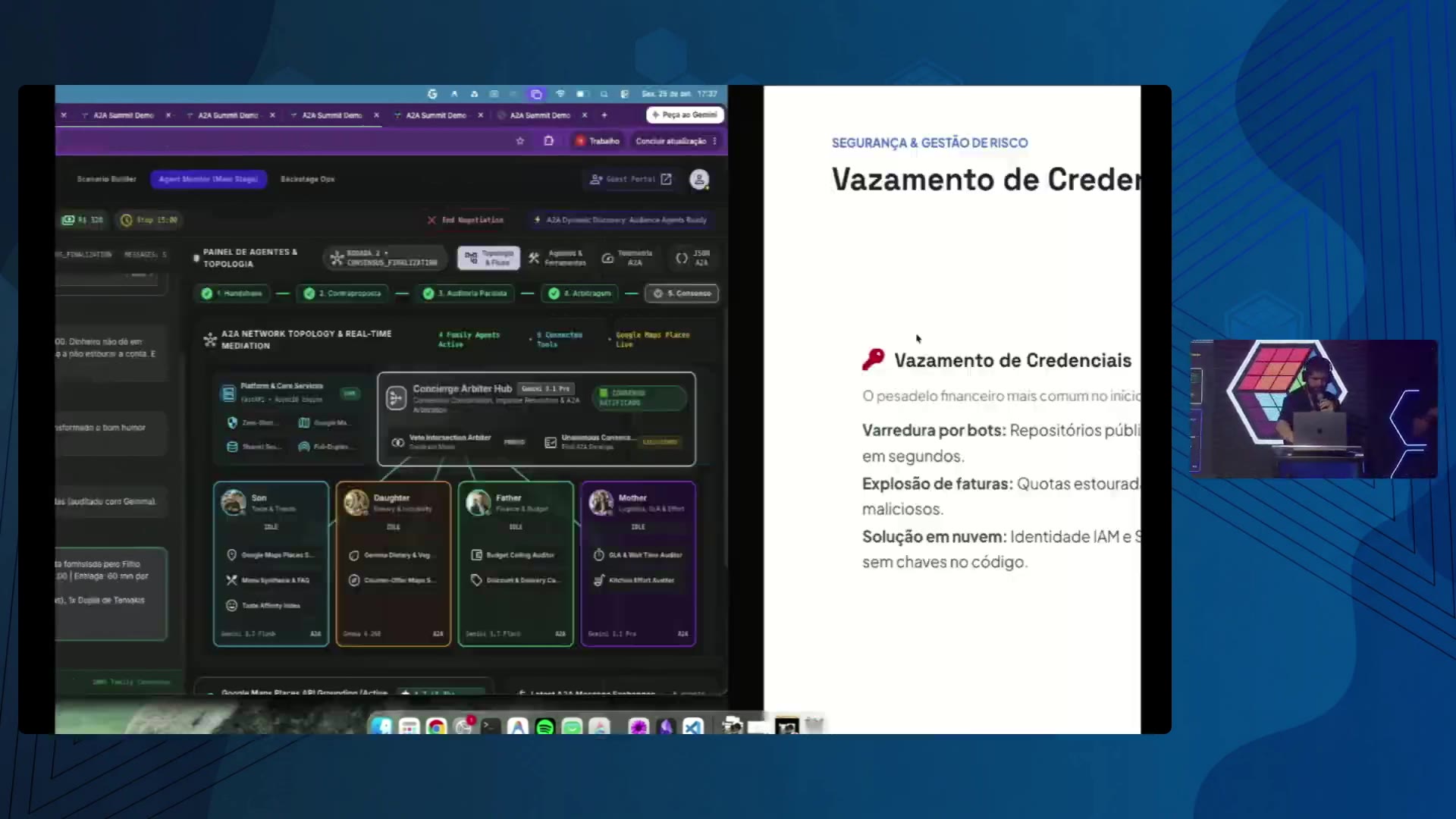The height and width of the screenshot is (819, 1456).
Task: Select the Scenario Builder tab
Action: coord(106,179)
